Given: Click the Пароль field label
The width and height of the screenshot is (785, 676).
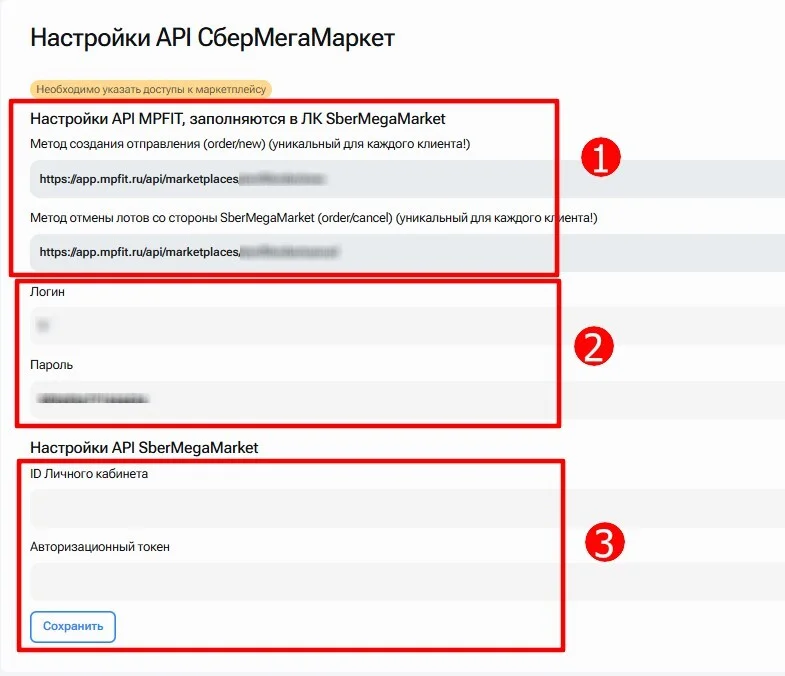Looking at the screenshot, I should coord(52,365).
